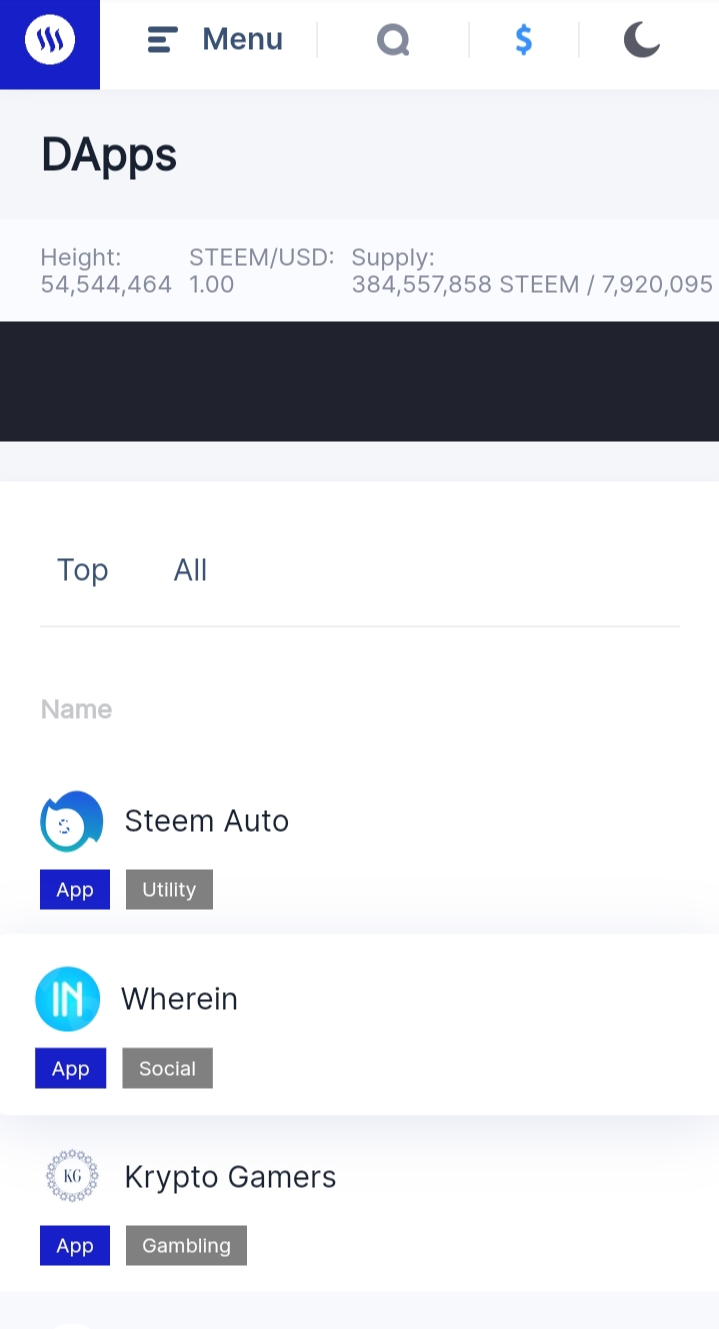719x1329 pixels.
Task: Click the Name column header
Action: (76, 709)
